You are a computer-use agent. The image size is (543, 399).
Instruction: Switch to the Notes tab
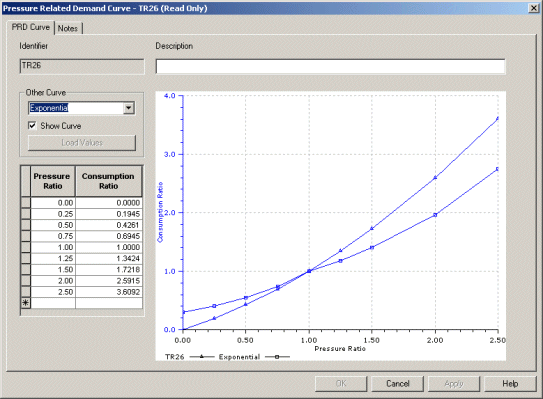[x=68, y=28]
